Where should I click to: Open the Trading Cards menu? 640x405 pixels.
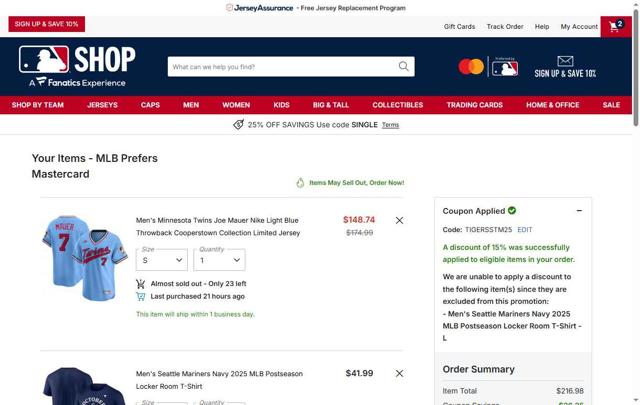474,105
